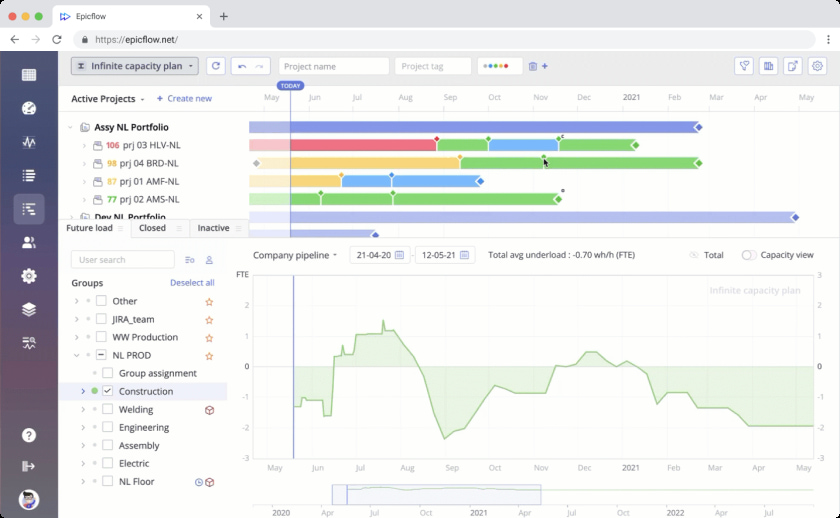Open the settings gear in top-right toolbar

817,66
